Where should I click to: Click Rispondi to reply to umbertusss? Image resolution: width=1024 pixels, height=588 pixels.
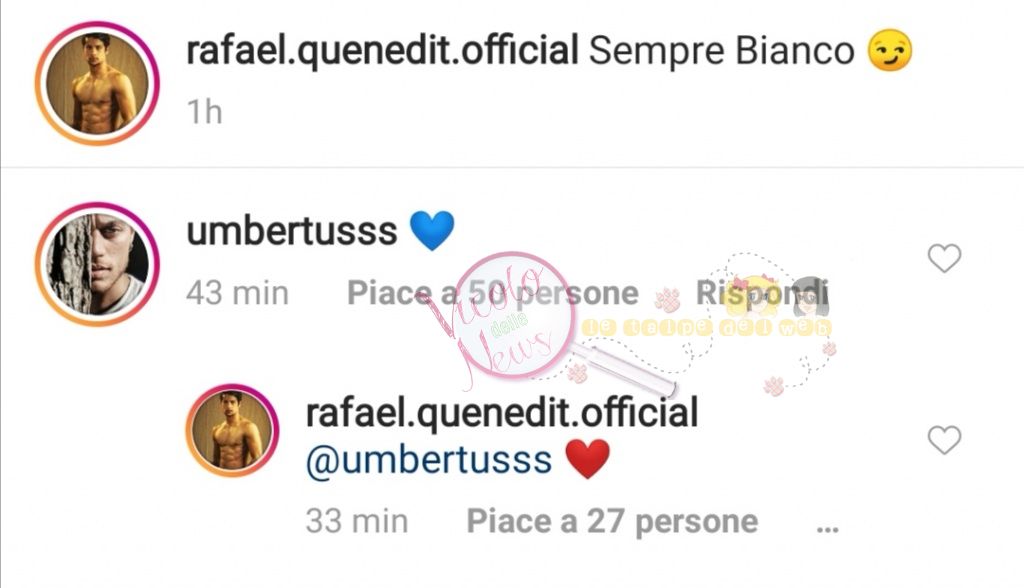point(761,293)
